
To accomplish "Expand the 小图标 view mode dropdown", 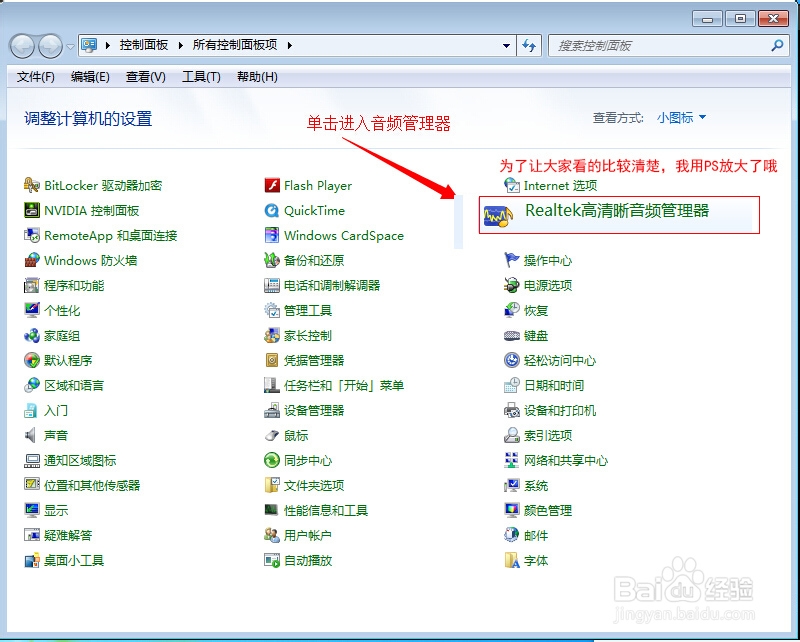I will [682, 117].
